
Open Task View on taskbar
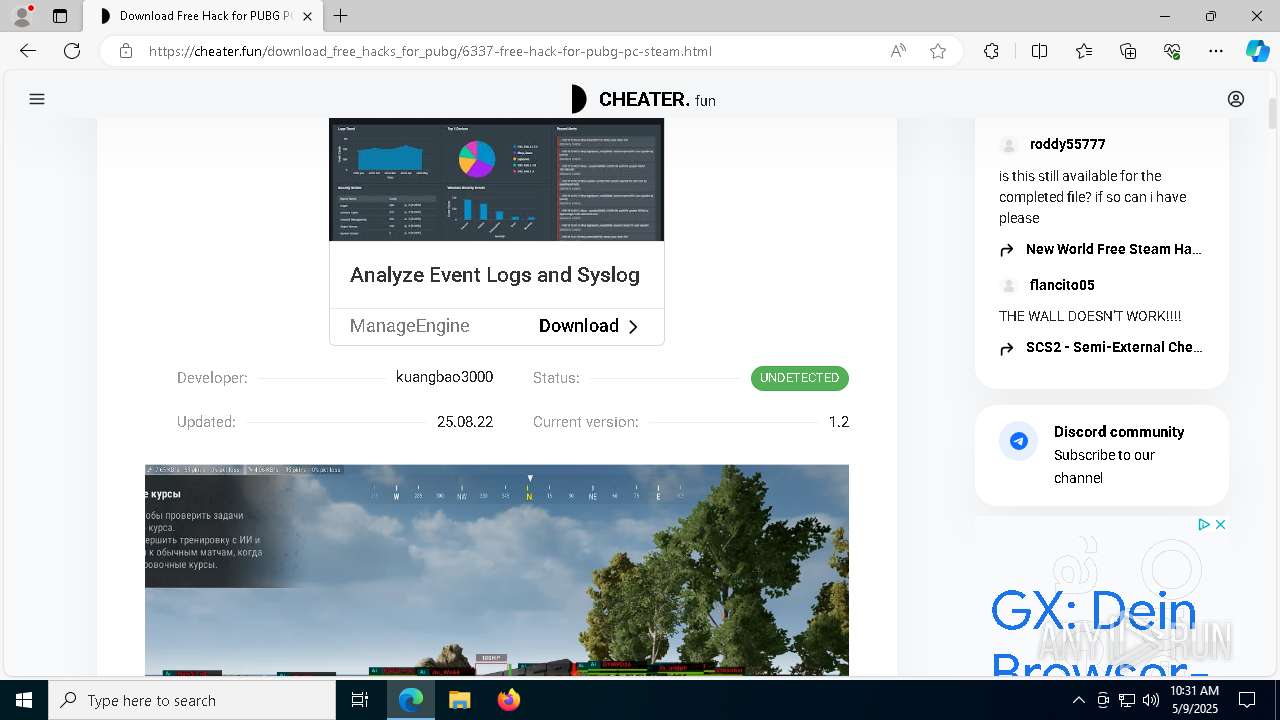coord(360,700)
